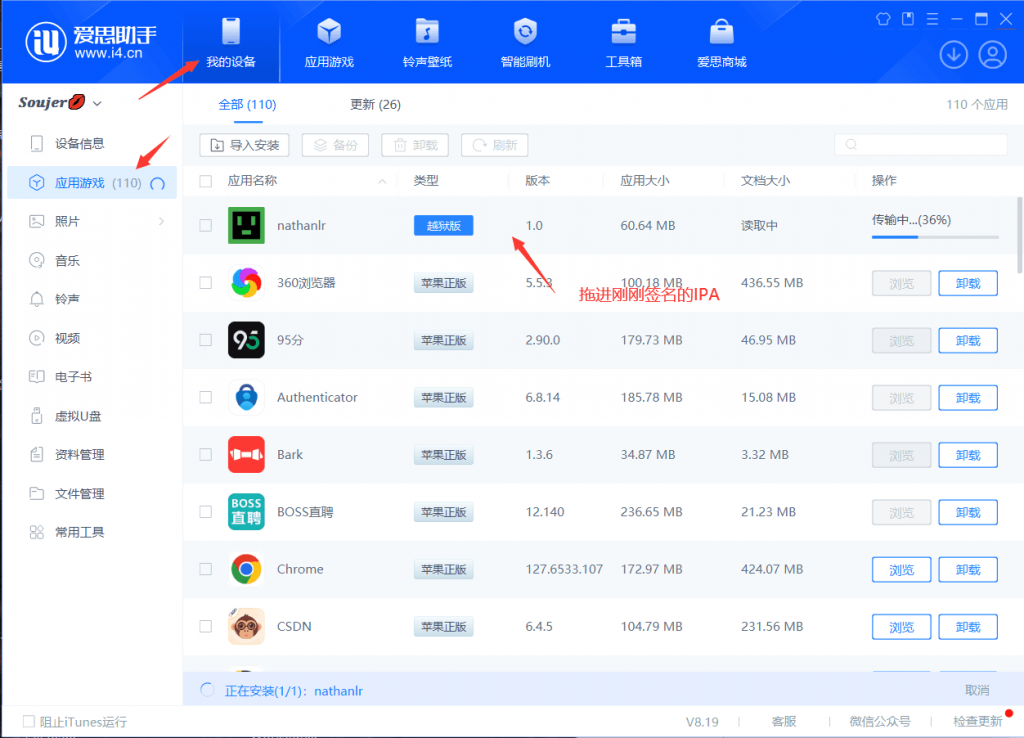Click the i4 爱思助手 logo
Screen dimensions: 1024x738
91,42
